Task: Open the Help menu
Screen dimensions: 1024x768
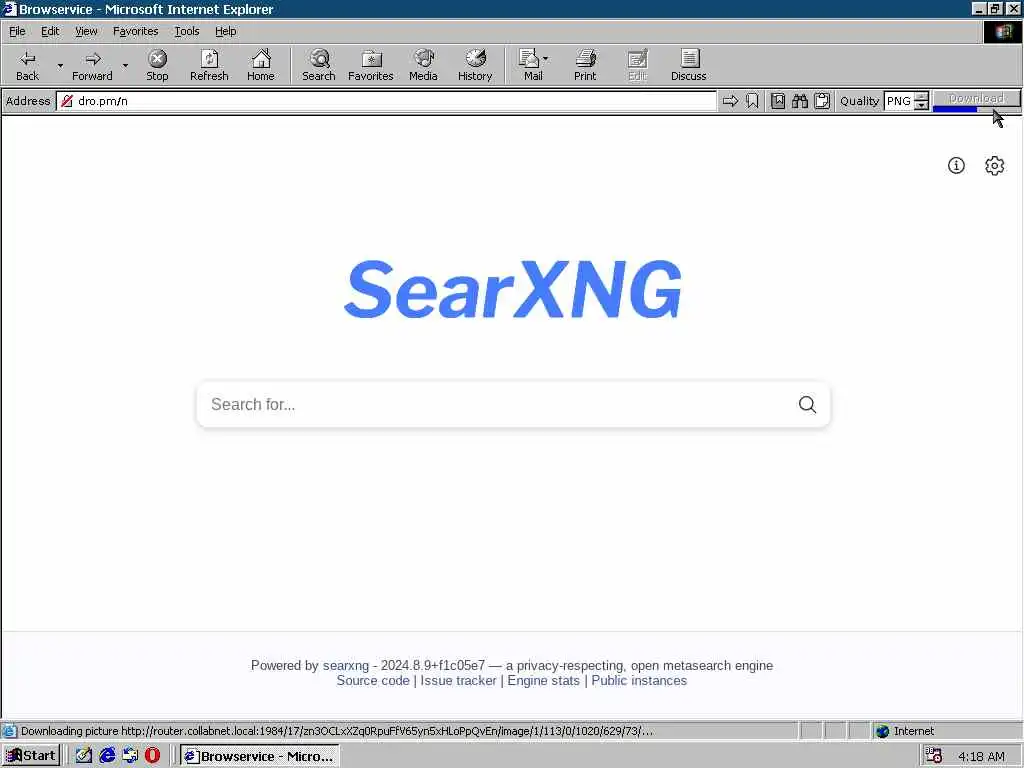Action: (x=225, y=31)
